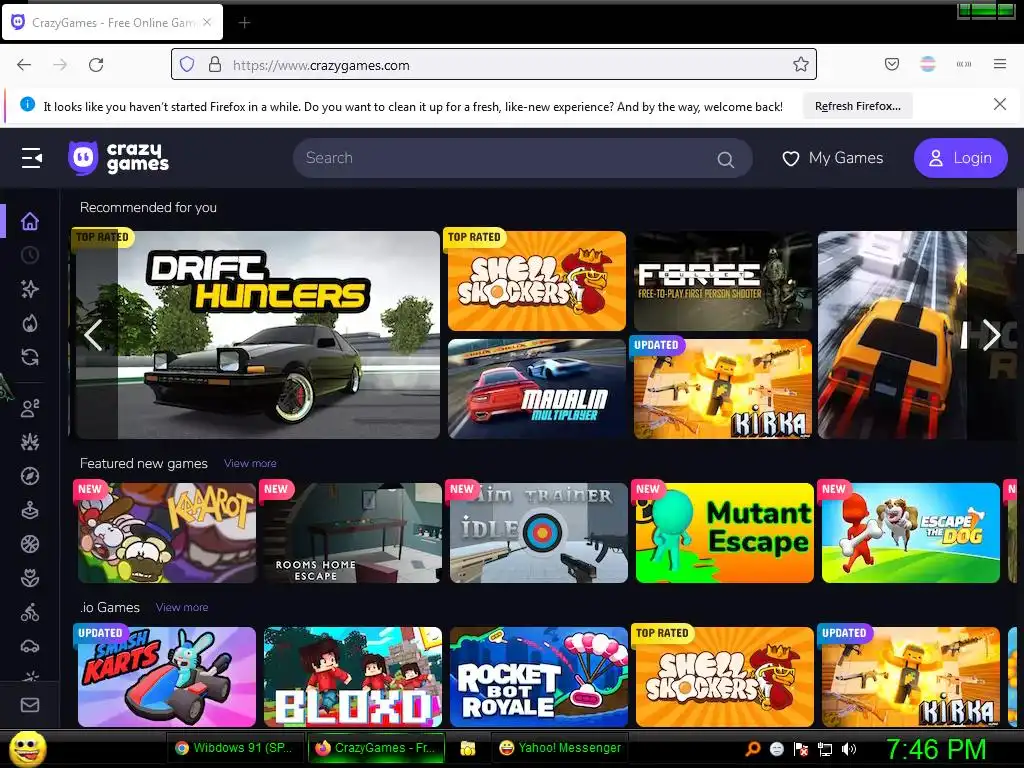Click the Login button
Viewport: 1024px width, 768px height.
tap(961, 158)
